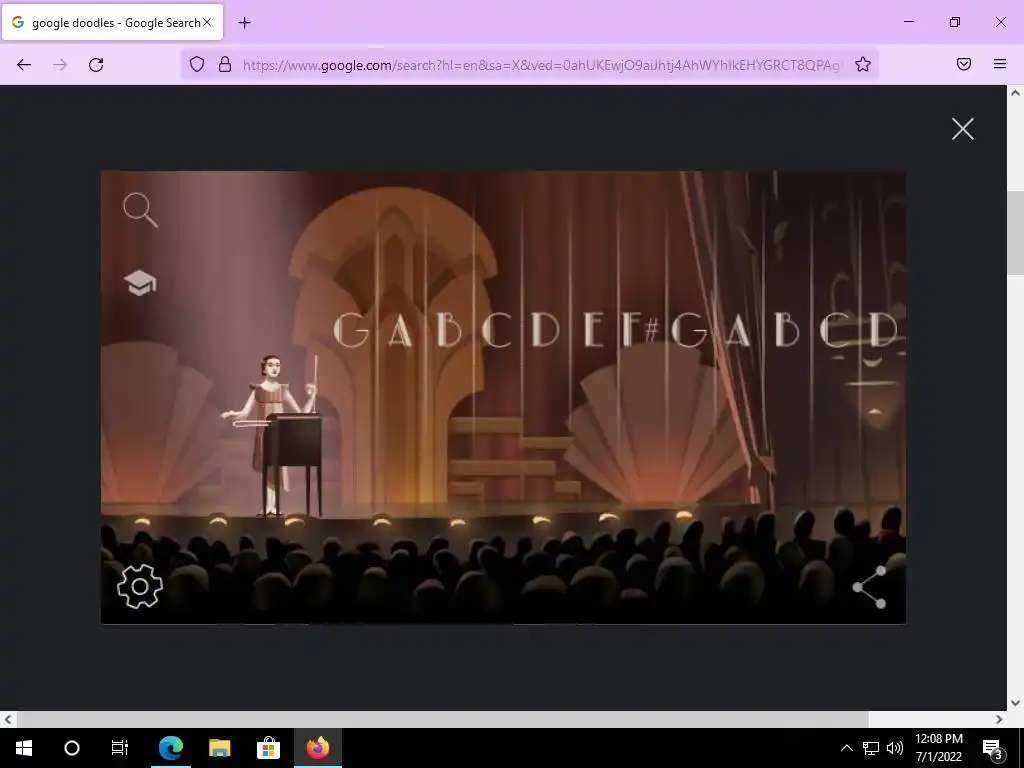Open Cortana search circle in taskbar

click(x=72, y=748)
